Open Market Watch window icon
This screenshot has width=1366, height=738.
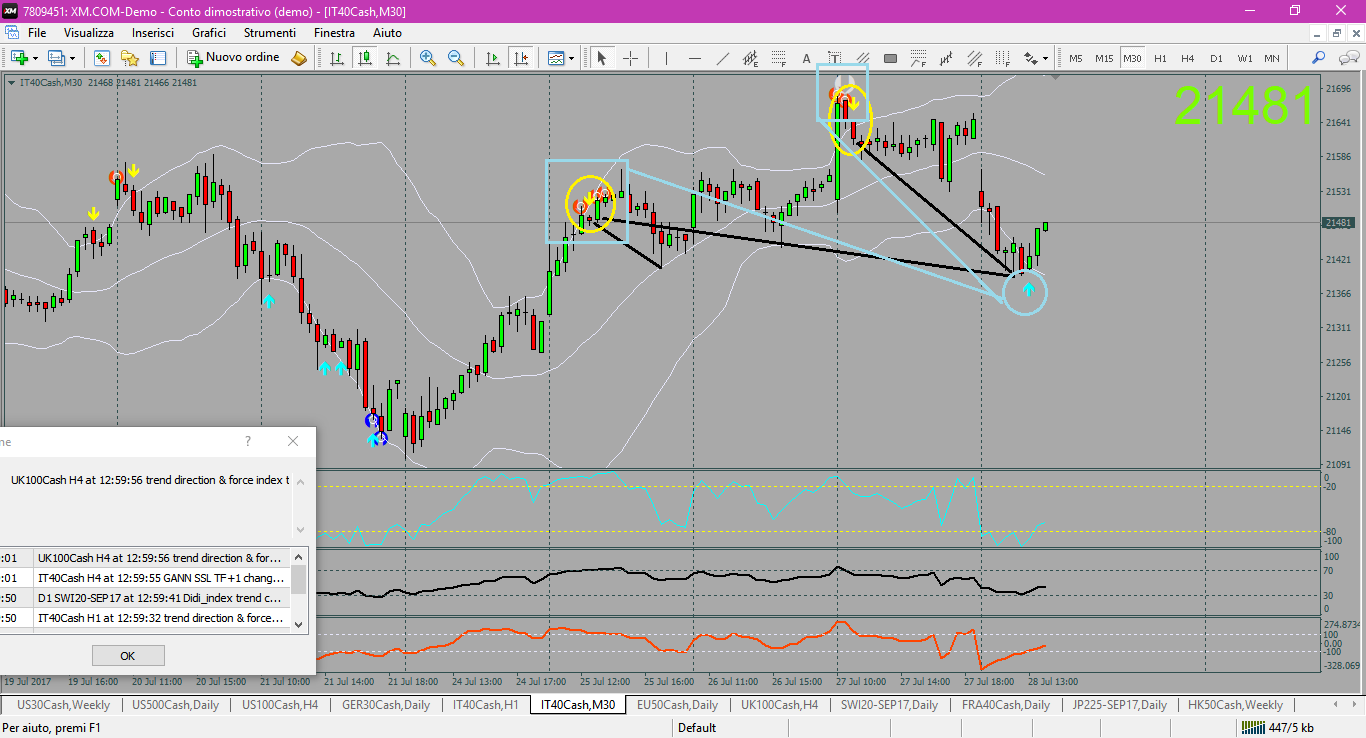point(102,58)
